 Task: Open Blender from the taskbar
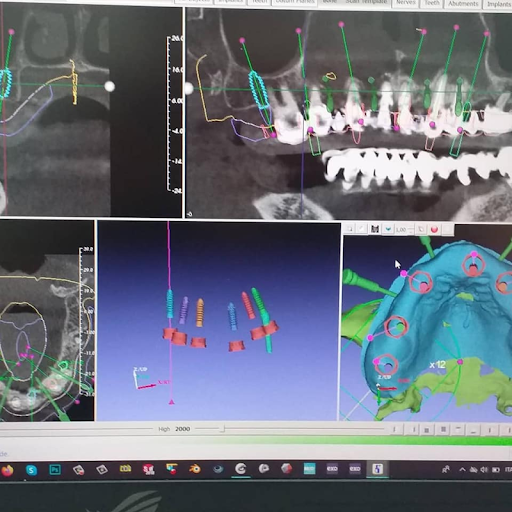(x=195, y=469)
